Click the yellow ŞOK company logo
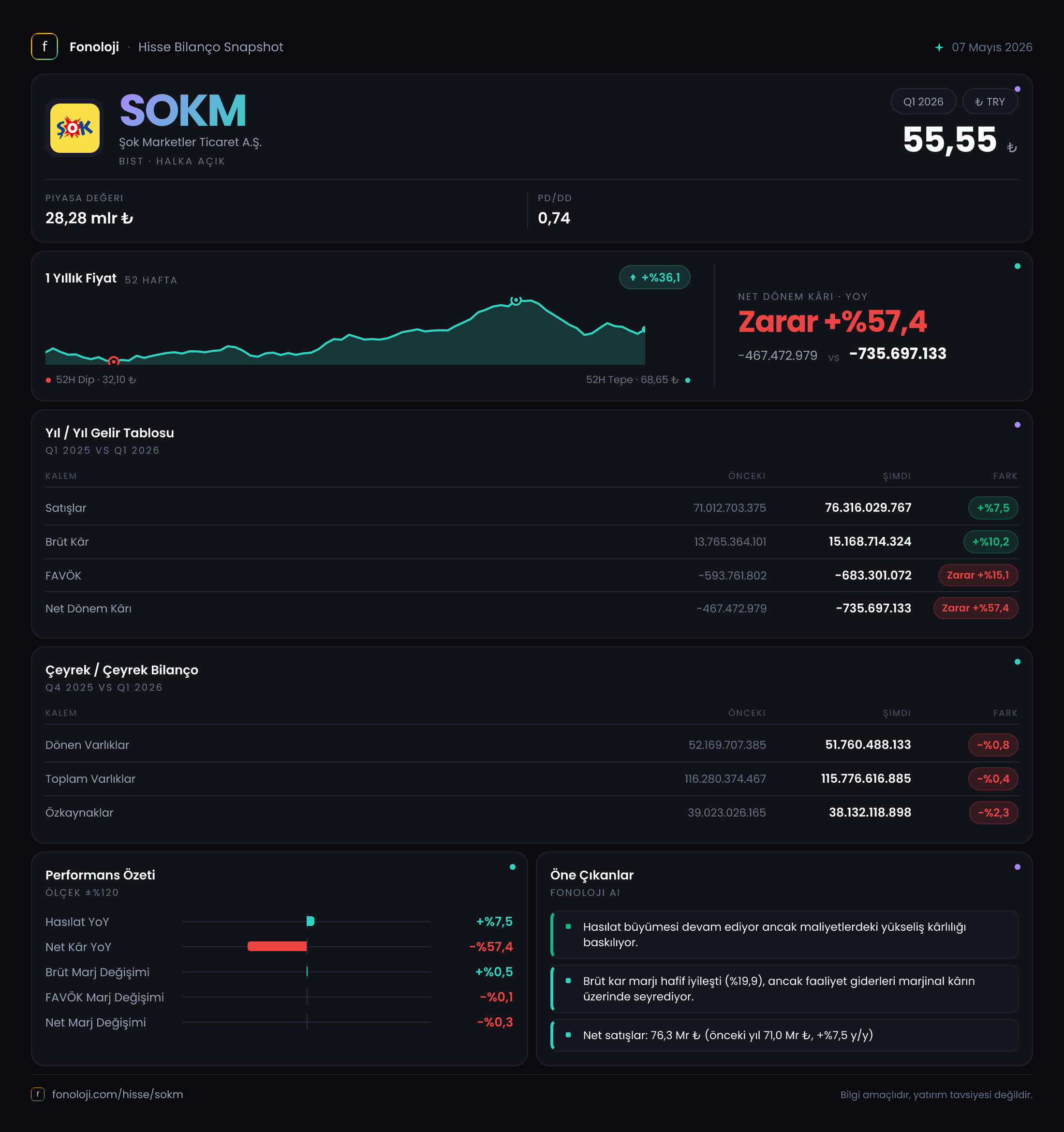 [x=74, y=128]
